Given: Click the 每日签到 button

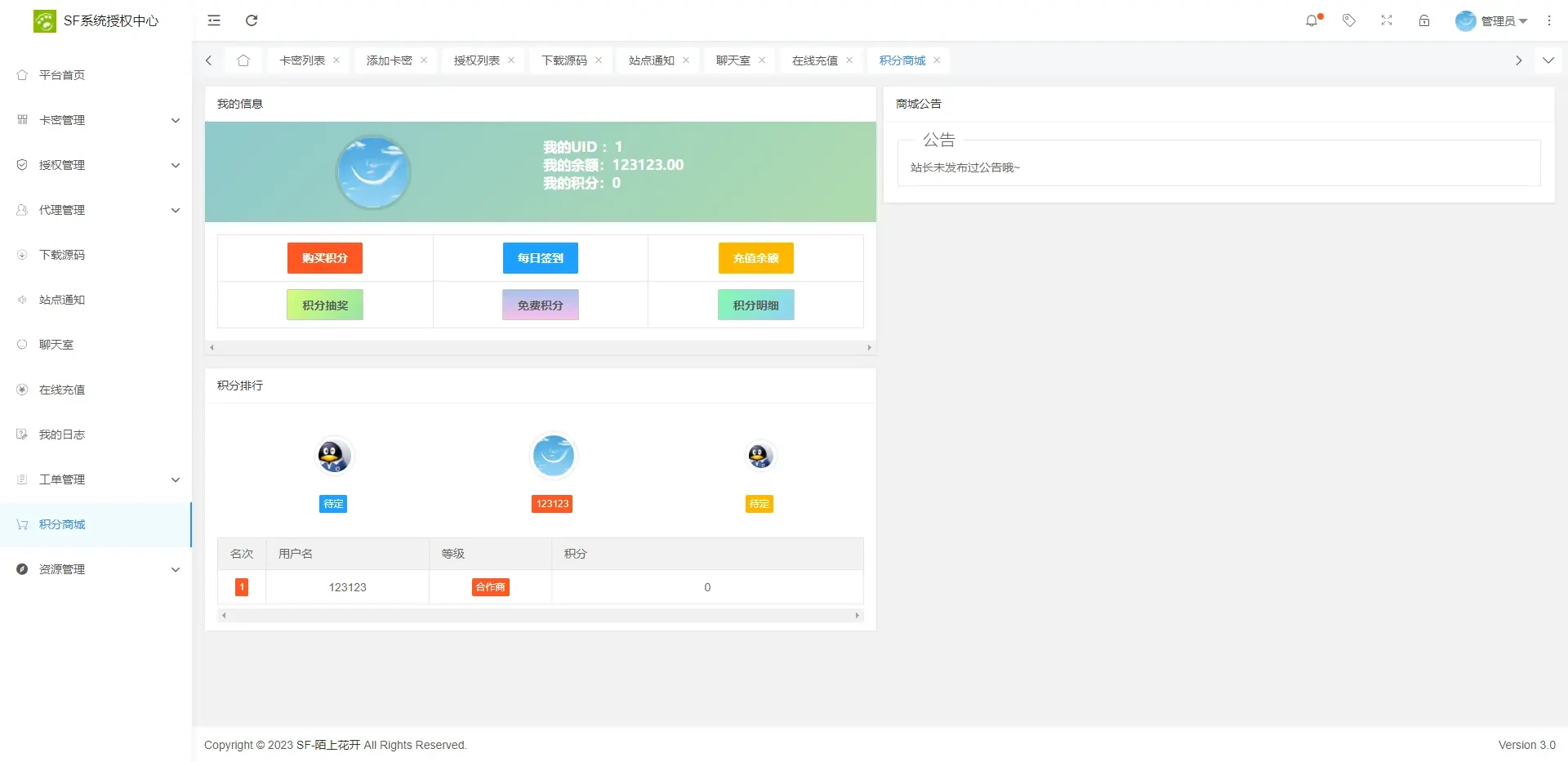Looking at the screenshot, I should (x=540, y=258).
